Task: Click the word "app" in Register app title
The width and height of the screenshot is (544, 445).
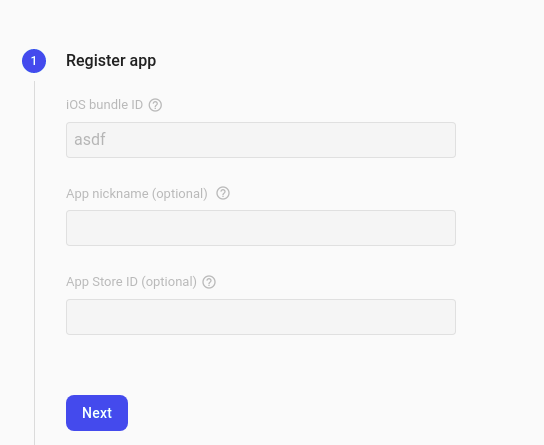Action: [x=143, y=62]
